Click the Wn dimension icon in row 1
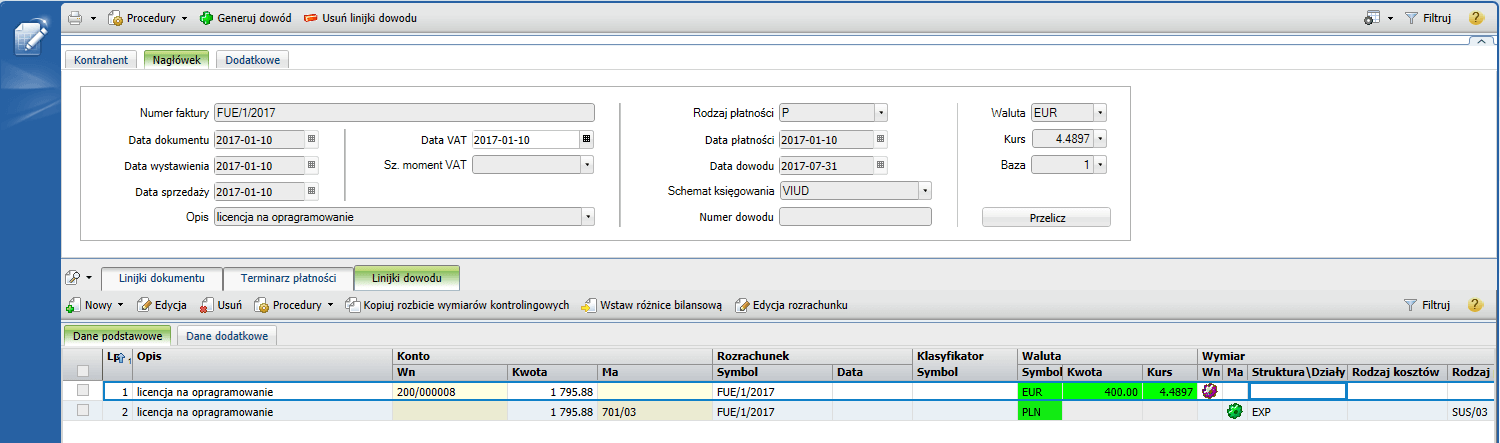Image resolution: width=1500 pixels, height=443 pixels. (x=1209, y=391)
